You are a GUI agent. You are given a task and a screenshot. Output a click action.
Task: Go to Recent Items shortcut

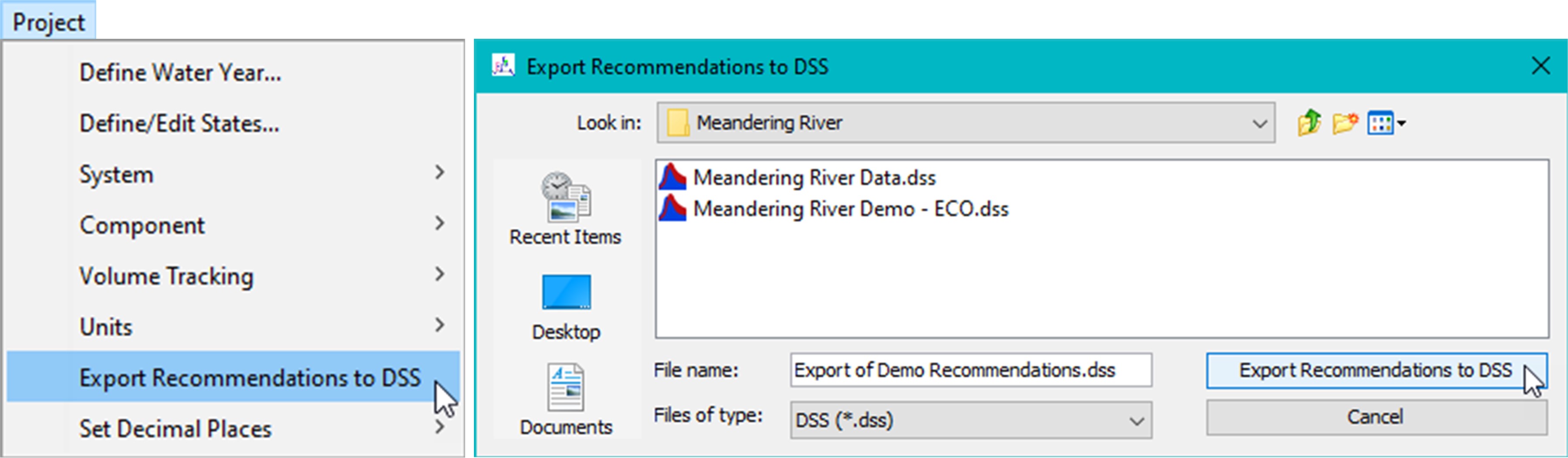click(565, 209)
